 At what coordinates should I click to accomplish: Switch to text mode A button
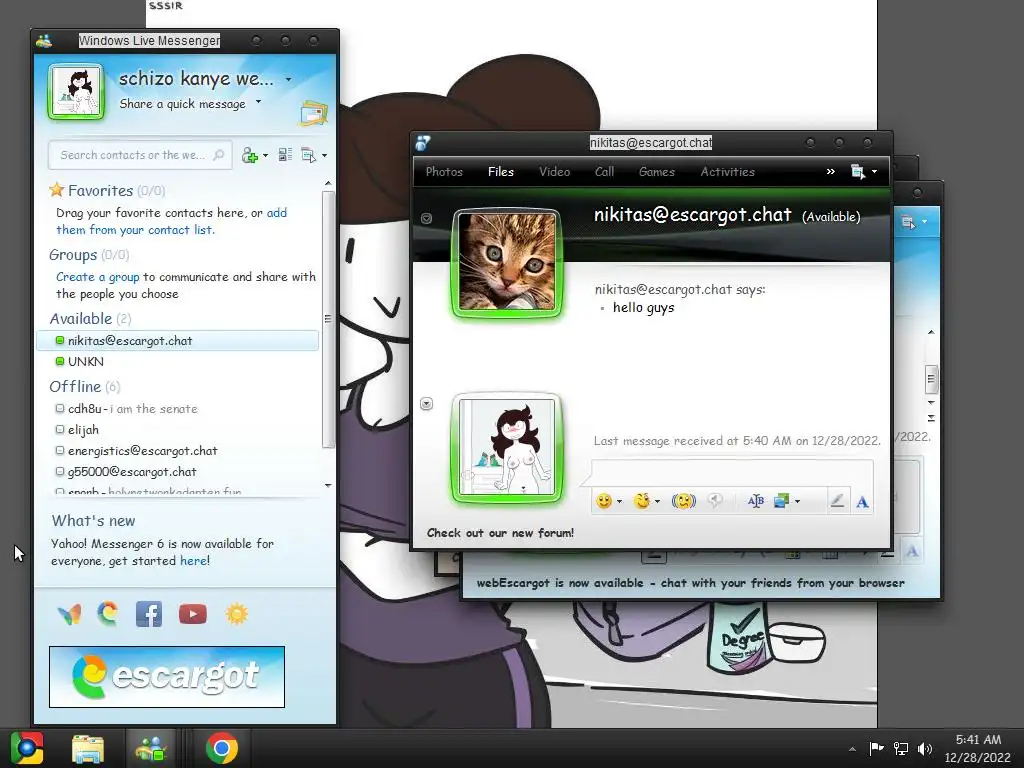[862, 502]
